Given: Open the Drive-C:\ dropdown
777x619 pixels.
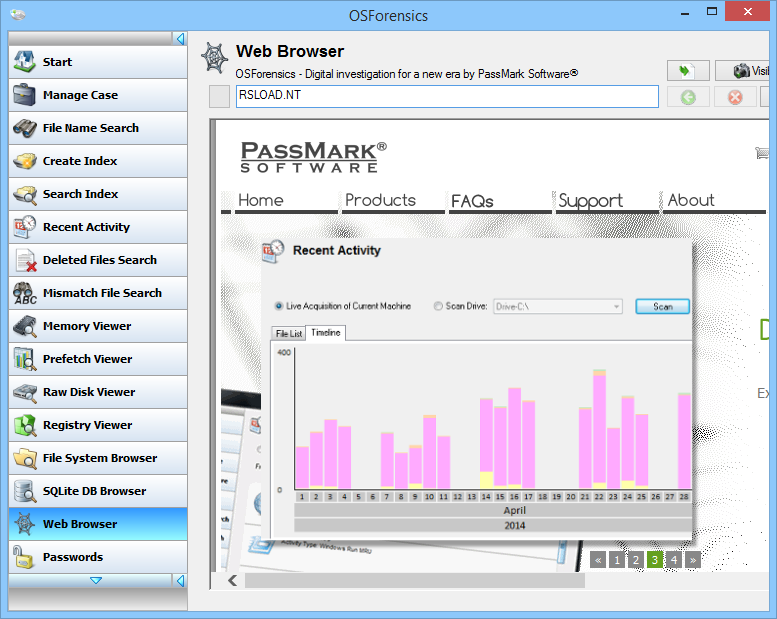Looking at the screenshot, I should [557, 307].
